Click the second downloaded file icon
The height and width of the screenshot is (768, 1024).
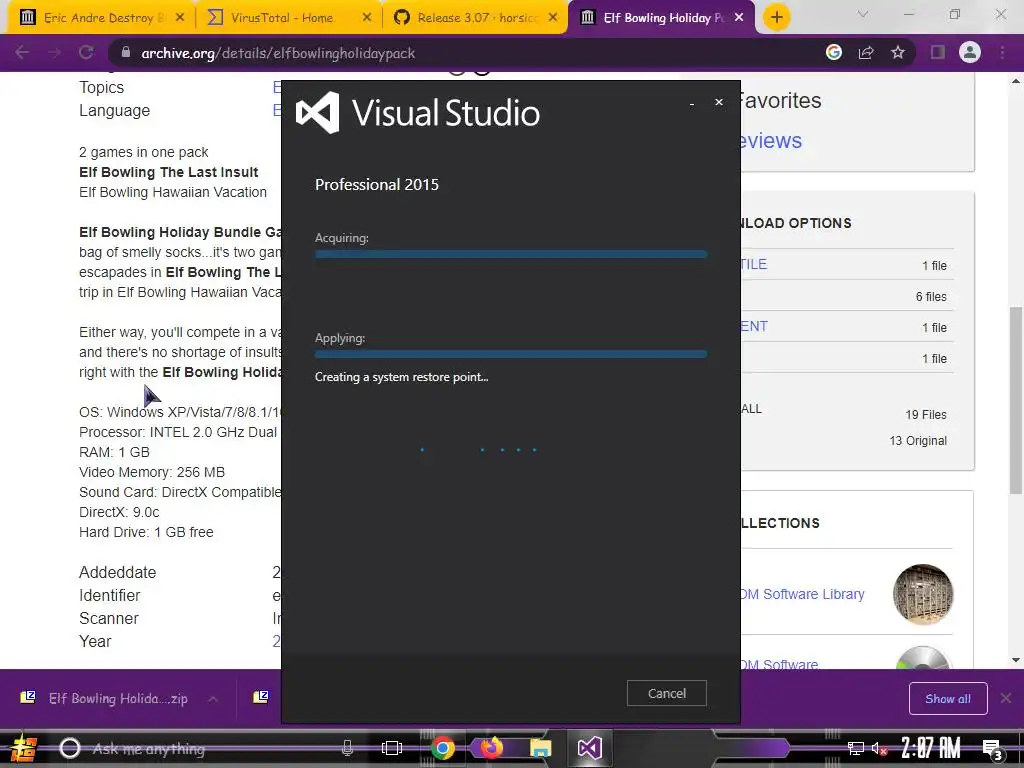(x=261, y=697)
